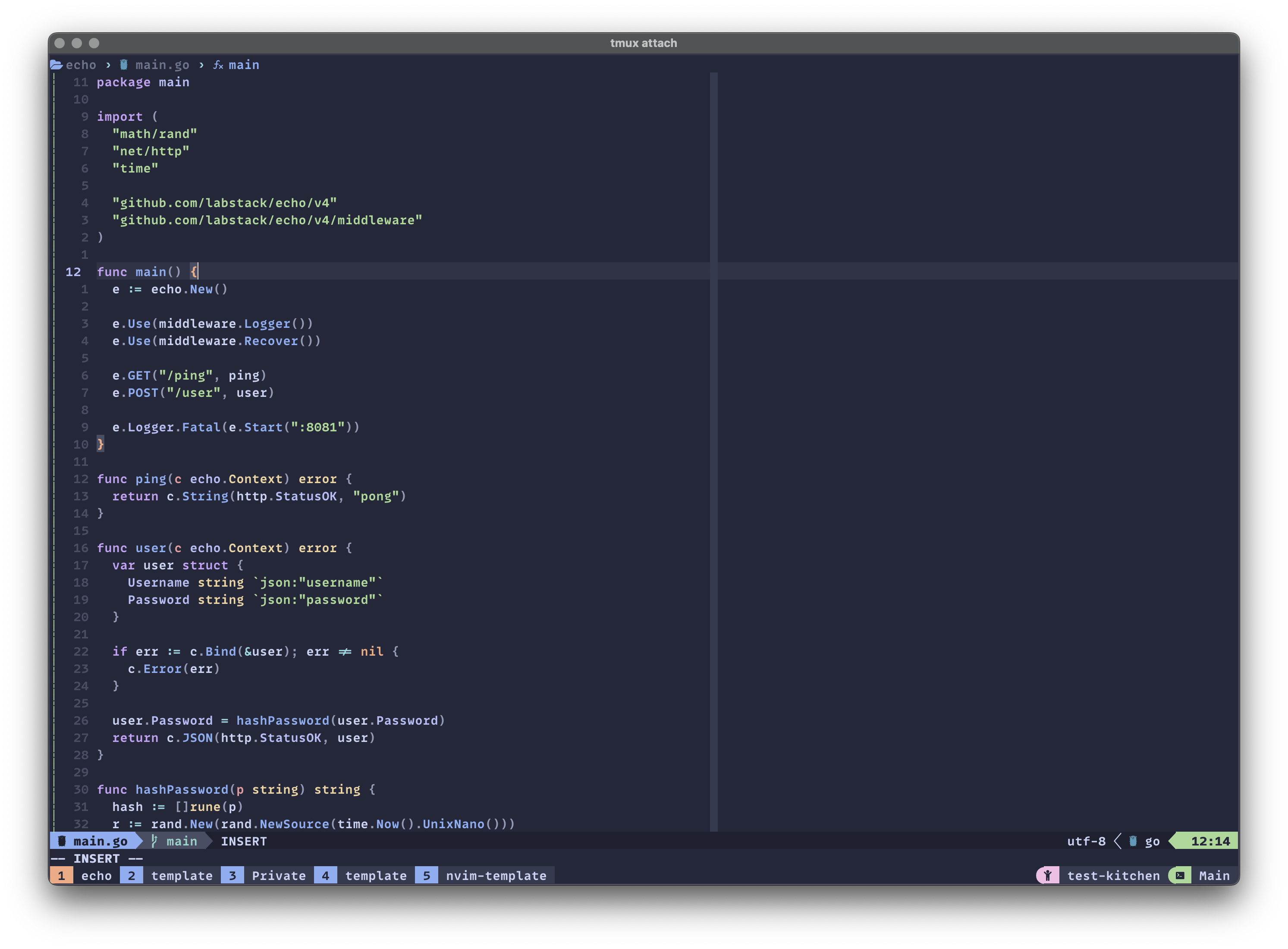Click the git branch icon in statusline
This screenshot has height=949, width=1288.
(154, 841)
